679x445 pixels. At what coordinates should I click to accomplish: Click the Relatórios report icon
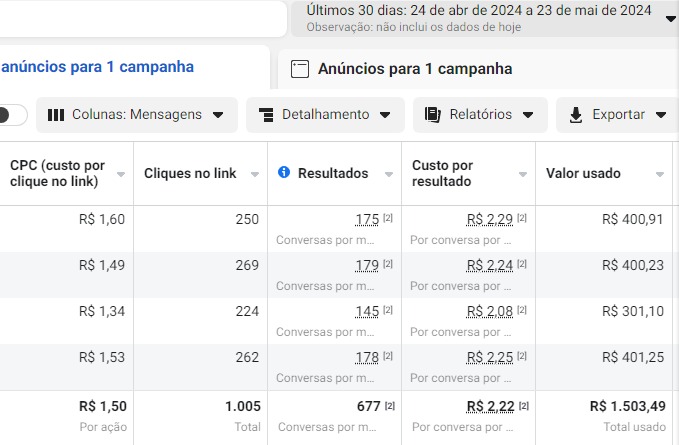pyautogui.click(x=433, y=115)
